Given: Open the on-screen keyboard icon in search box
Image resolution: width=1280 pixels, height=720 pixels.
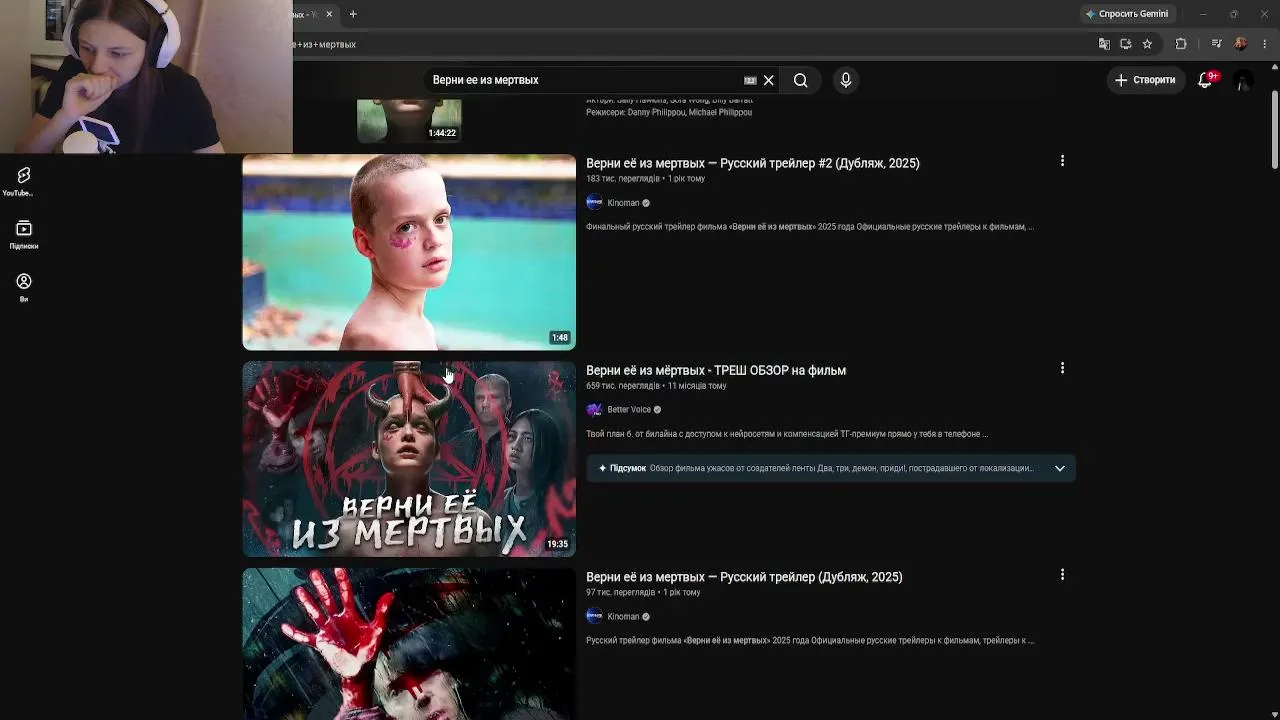Looking at the screenshot, I should tap(750, 80).
